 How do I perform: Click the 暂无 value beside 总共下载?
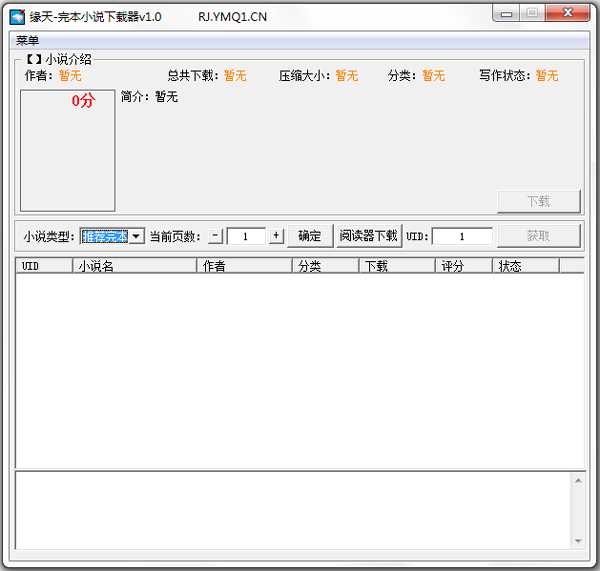[x=235, y=75]
